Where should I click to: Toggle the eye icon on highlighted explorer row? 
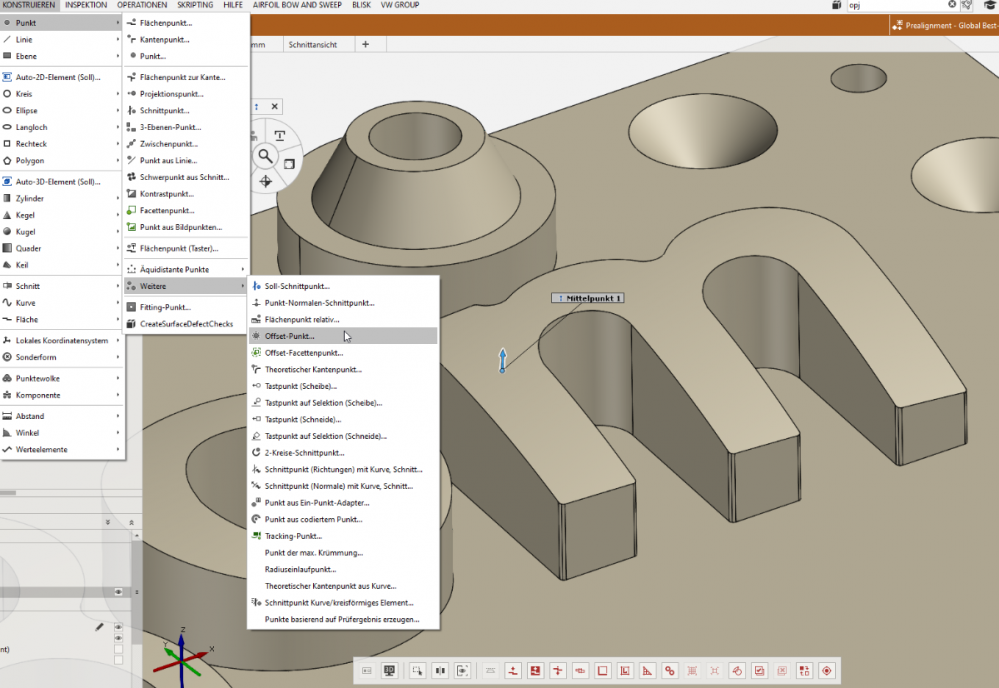point(119,592)
